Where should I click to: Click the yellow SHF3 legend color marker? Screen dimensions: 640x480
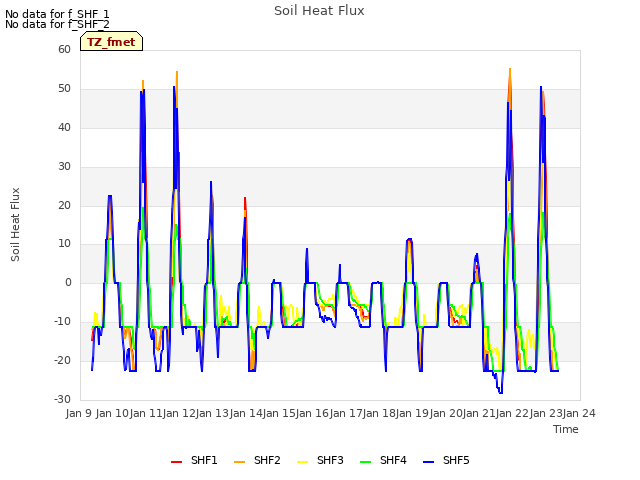click(302, 462)
